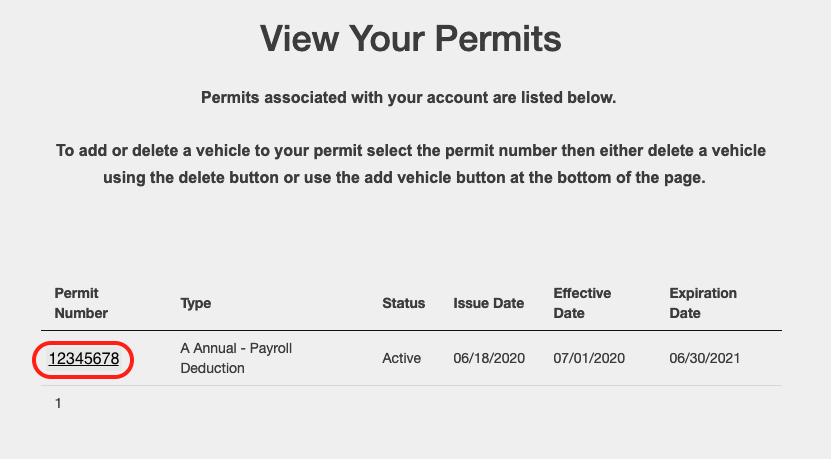The width and height of the screenshot is (831, 459).
Task: Select the Effective Date column header
Action: (582, 303)
